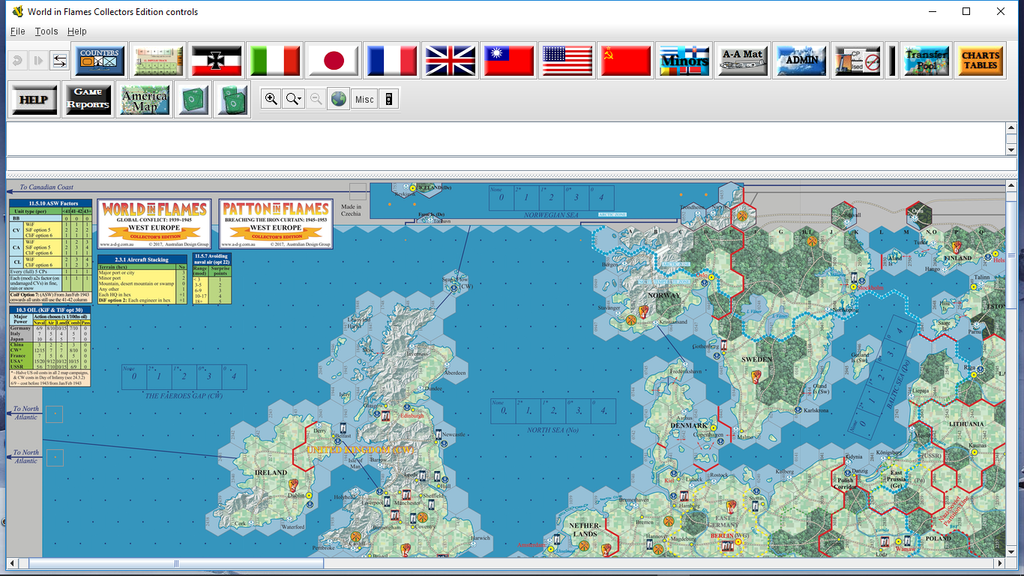Open the United Kingdom flag forces window
The image size is (1024, 576).
[x=450, y=61]
